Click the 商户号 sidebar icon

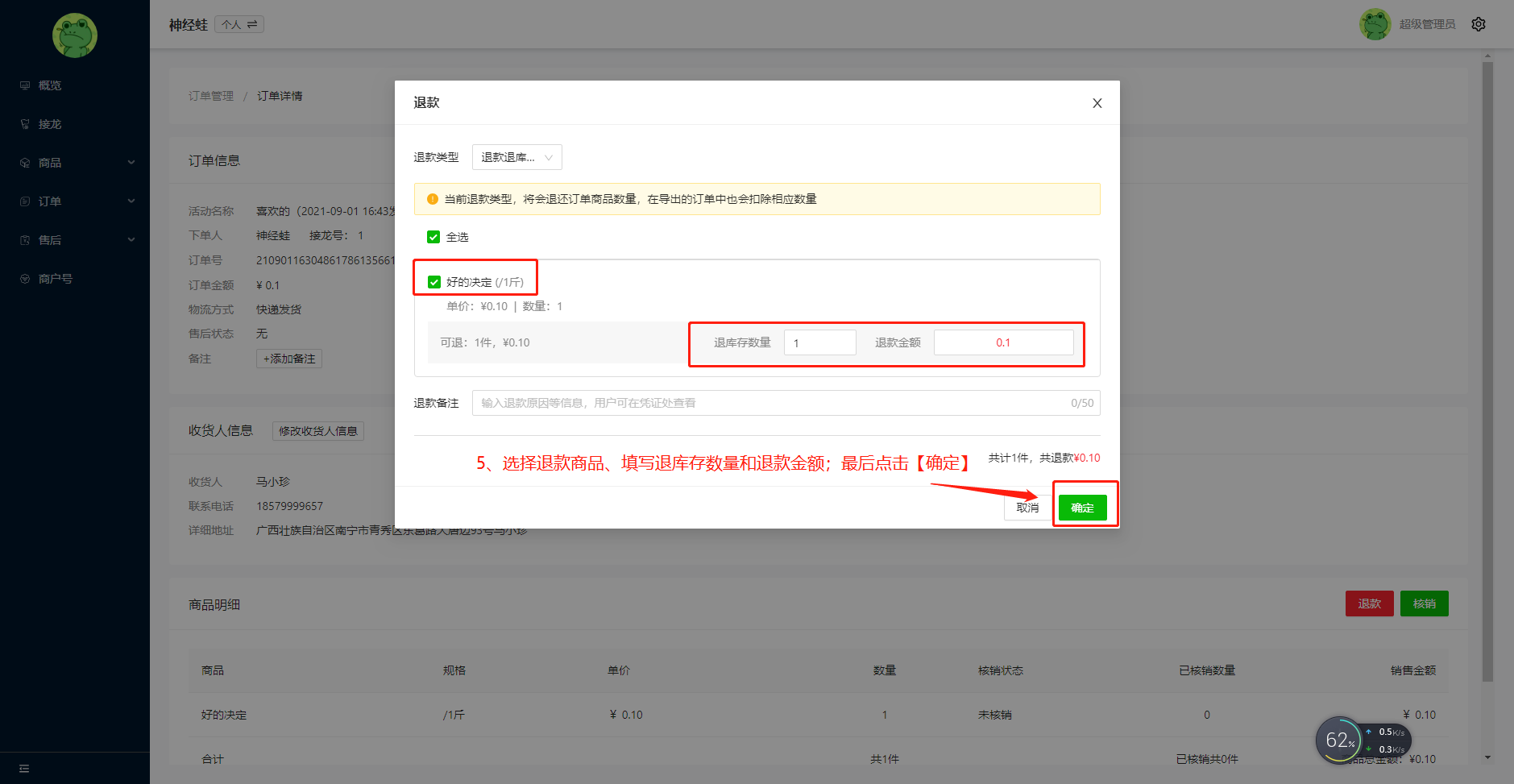(x=25, y=279)
